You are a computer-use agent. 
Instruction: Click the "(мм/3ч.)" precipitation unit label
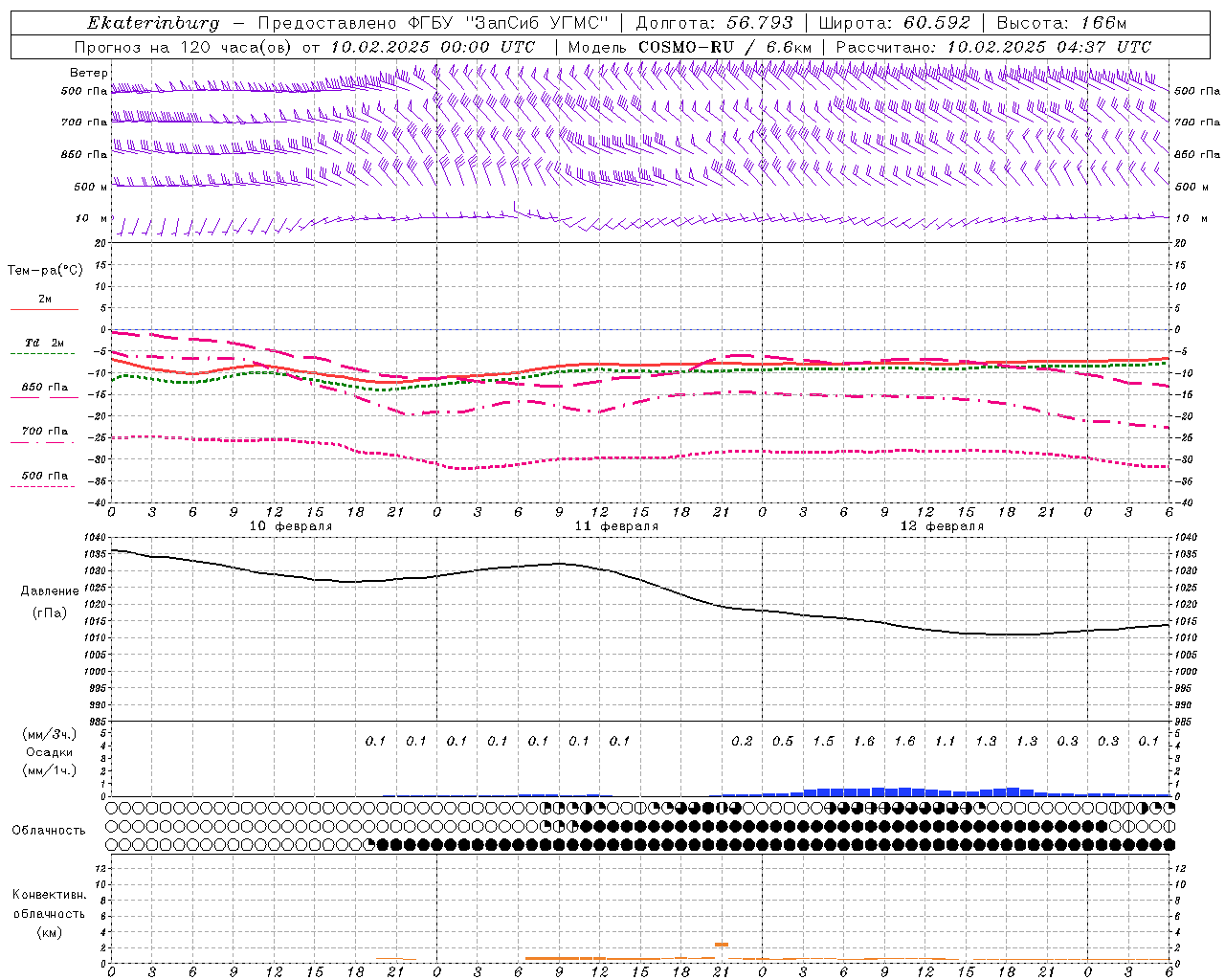point(49,734)
